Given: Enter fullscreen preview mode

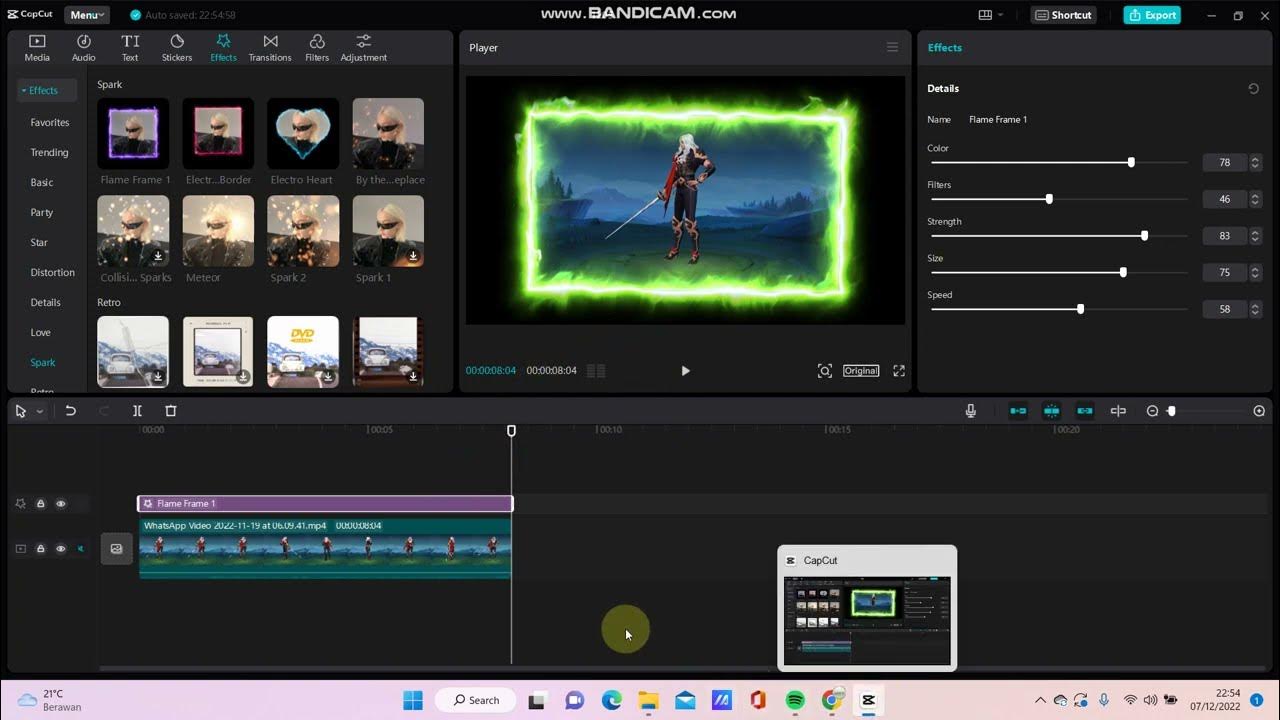Looking at the screenshot, I should point(899,371).
